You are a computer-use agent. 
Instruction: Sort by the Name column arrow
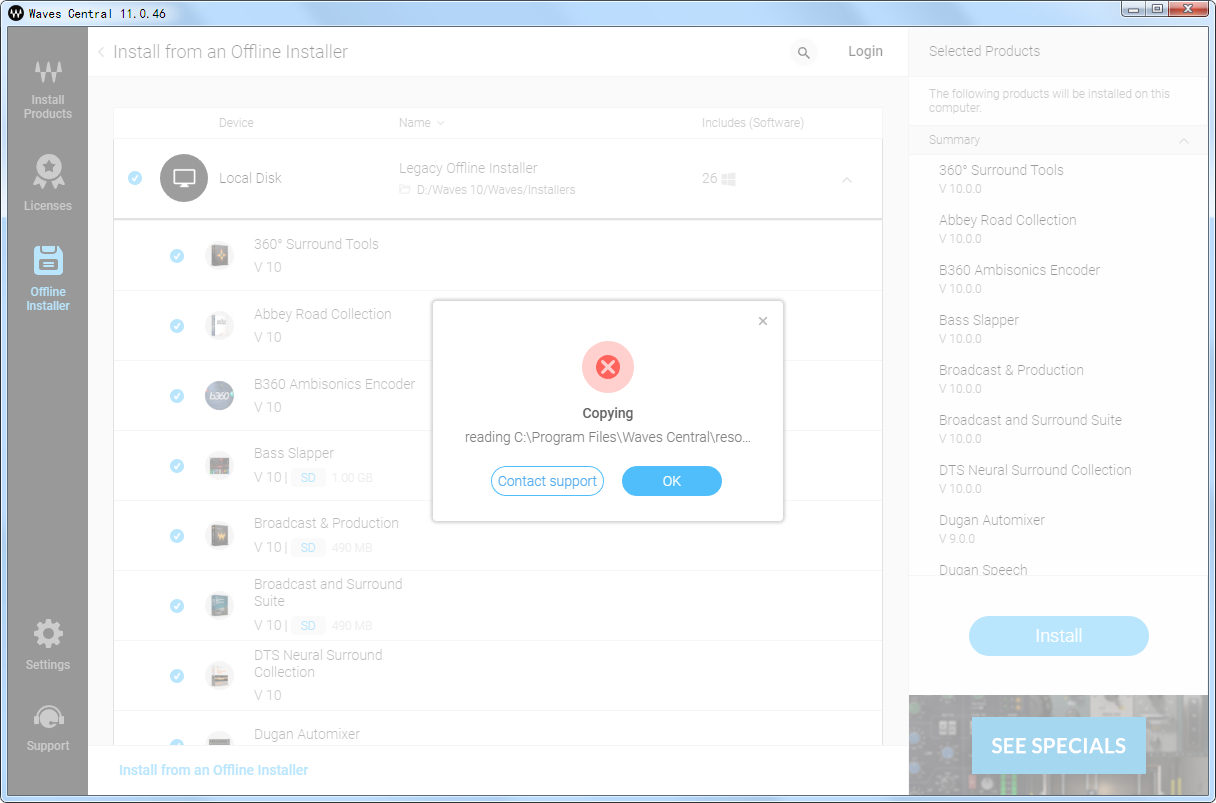(x=441, y=123)
